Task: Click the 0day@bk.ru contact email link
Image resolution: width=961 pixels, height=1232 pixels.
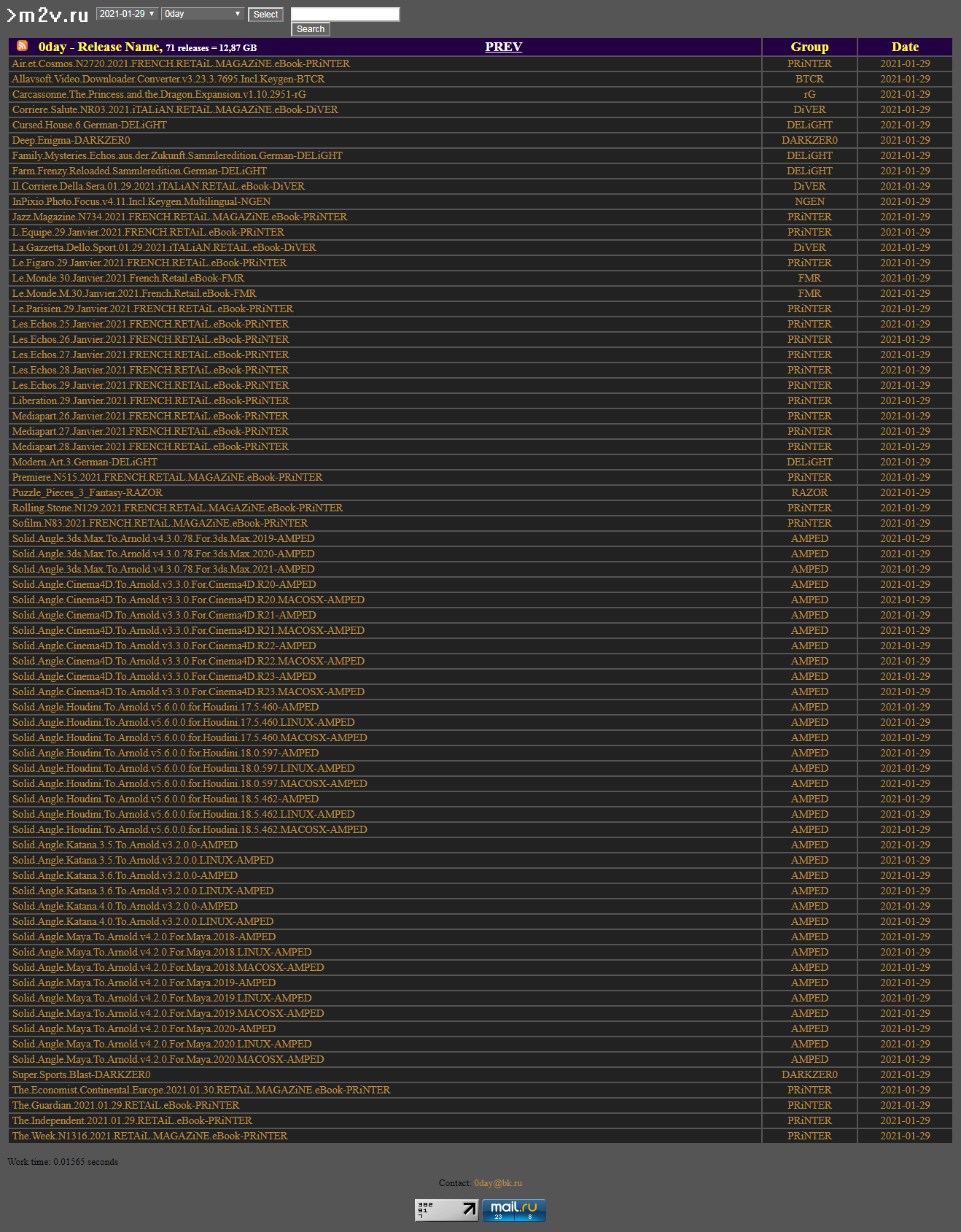Action: 498,1183
